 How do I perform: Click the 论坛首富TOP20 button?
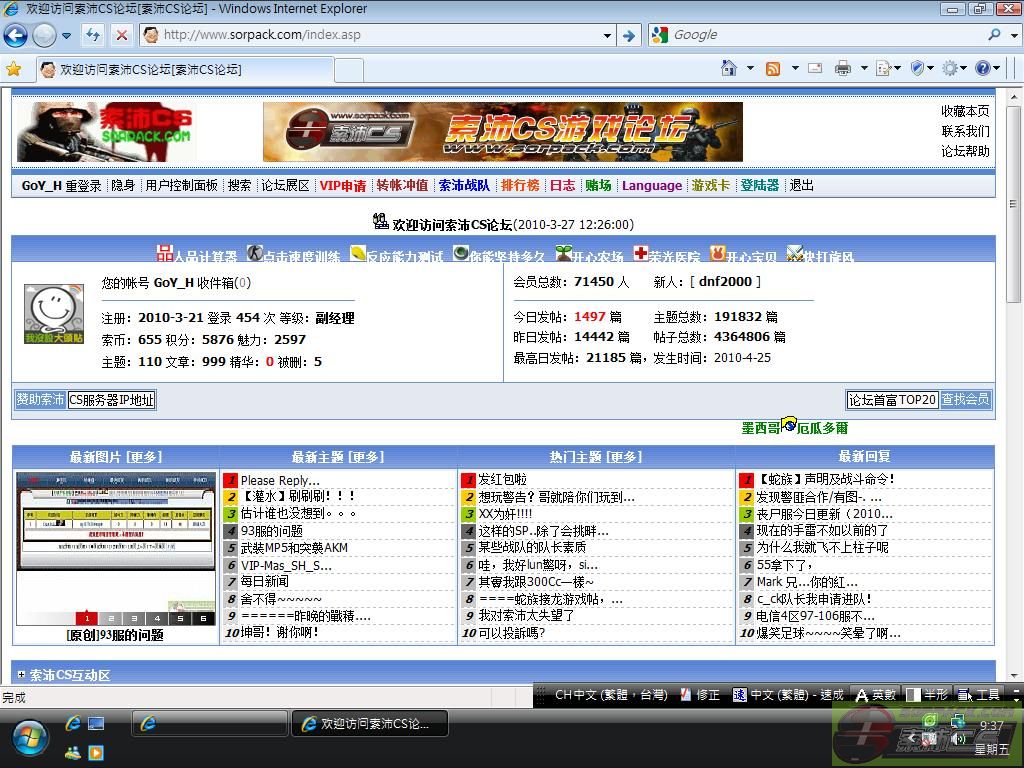click(892, 400)
